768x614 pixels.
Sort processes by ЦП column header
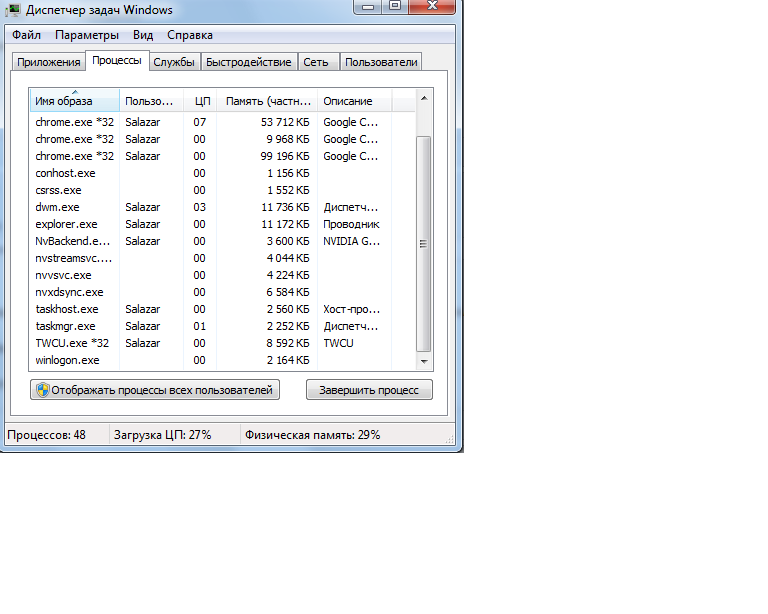point(201,101)
